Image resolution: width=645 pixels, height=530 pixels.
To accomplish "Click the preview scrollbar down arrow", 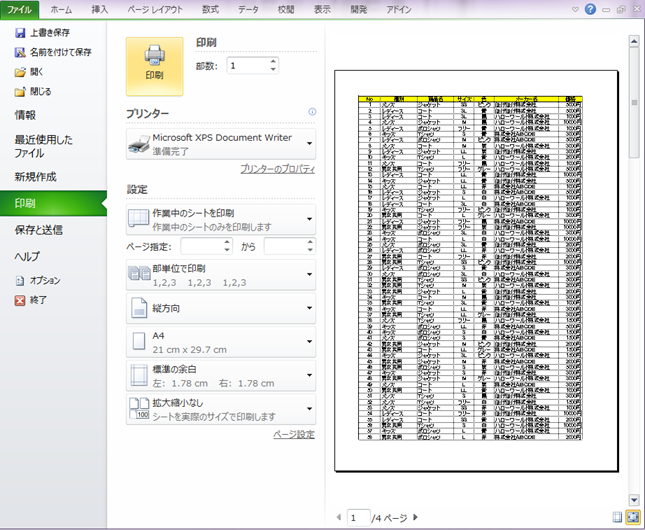I will pos(634,500).
